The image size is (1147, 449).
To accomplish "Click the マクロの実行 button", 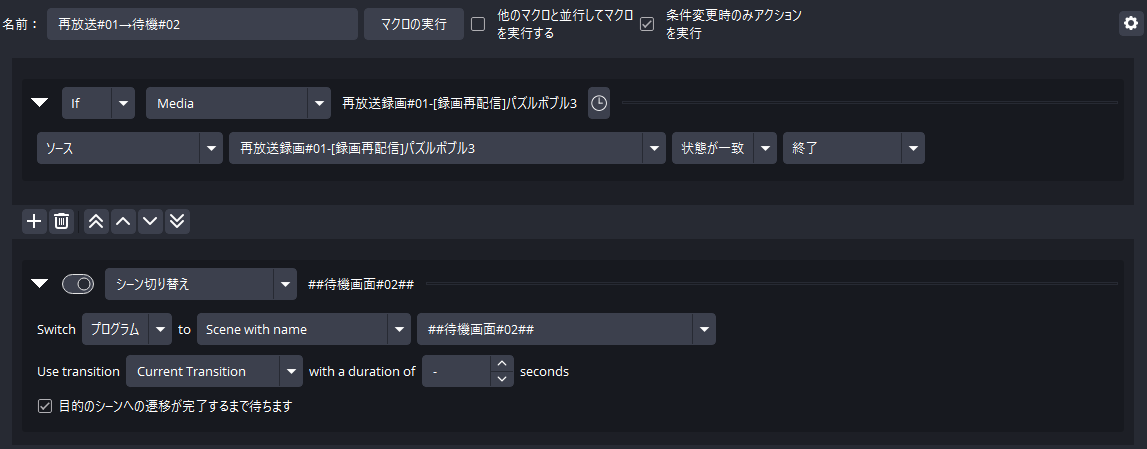I will pos(413,24).
